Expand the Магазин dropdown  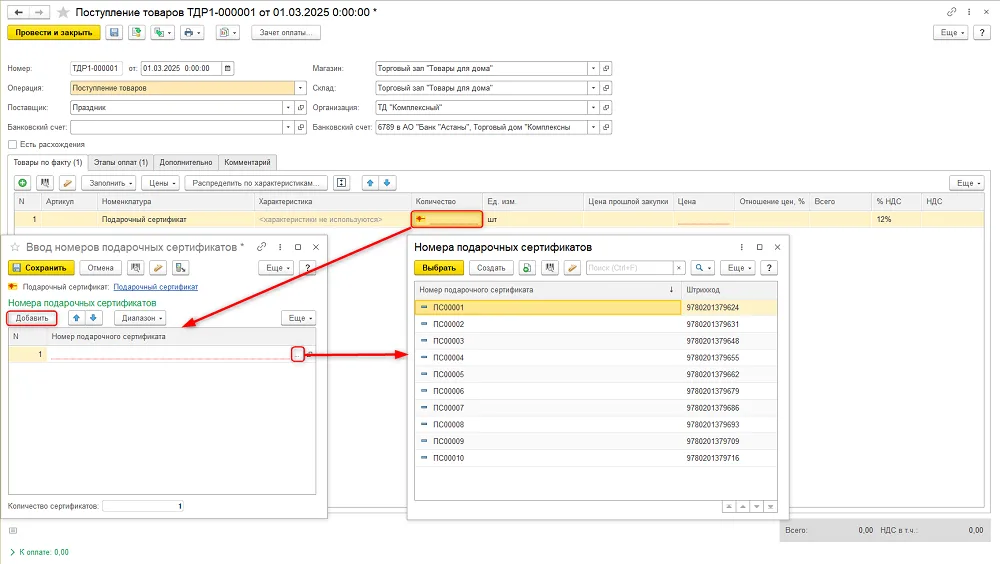[x=593, y=68]
